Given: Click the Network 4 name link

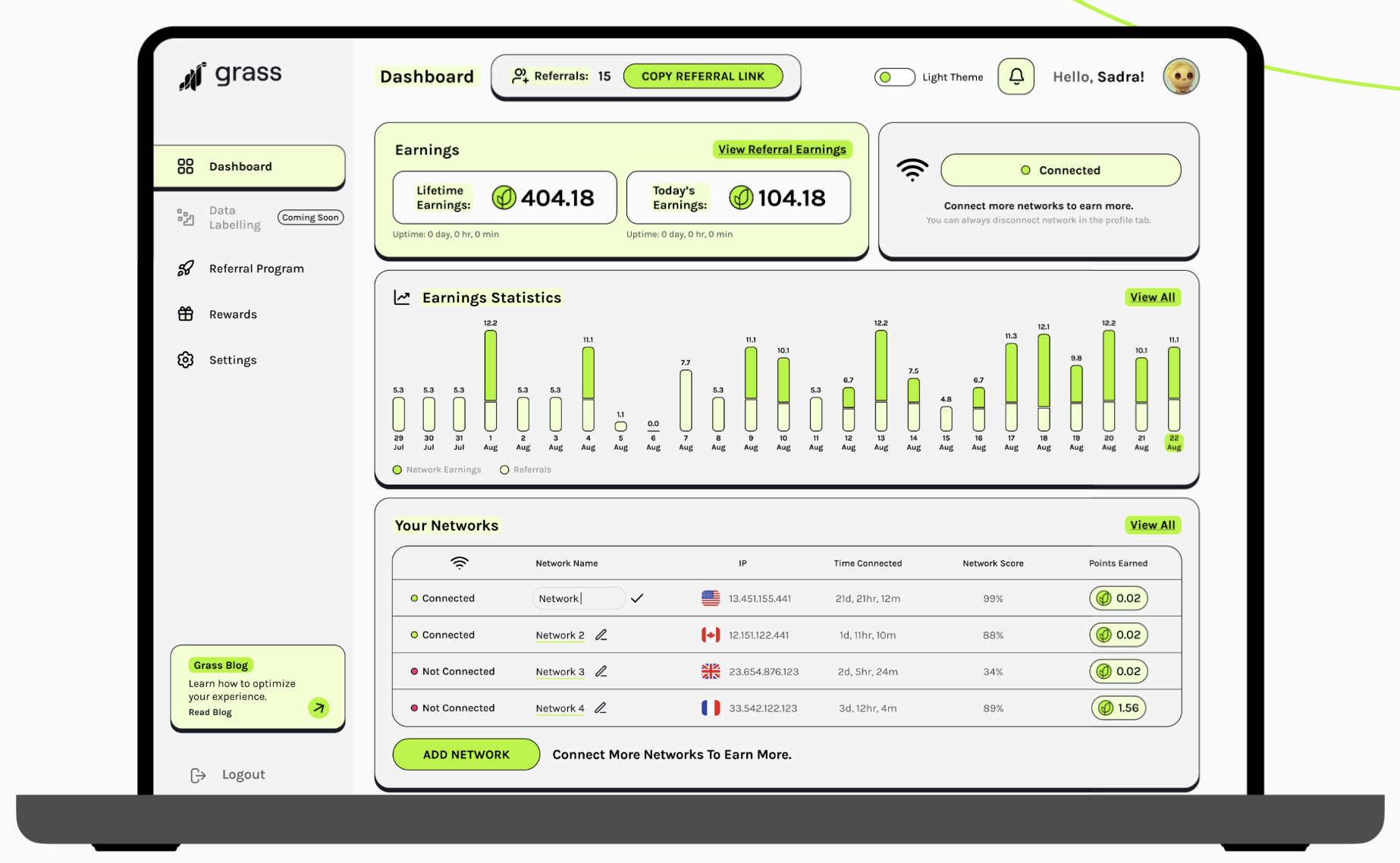Looking at the screenshot, I should point(560,708).
